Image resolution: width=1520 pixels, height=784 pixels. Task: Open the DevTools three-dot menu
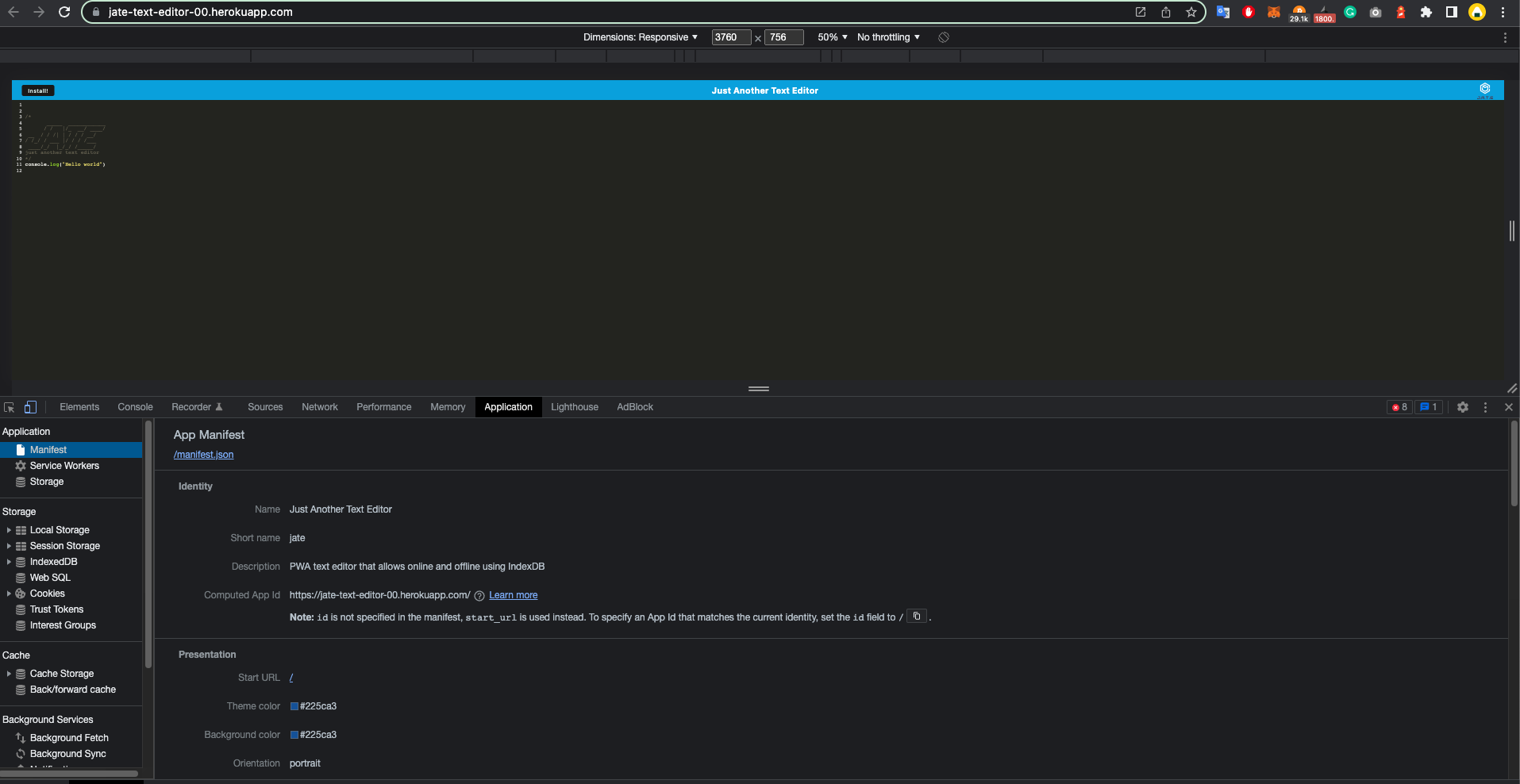pyautogui.click(x=1485, y=407)
